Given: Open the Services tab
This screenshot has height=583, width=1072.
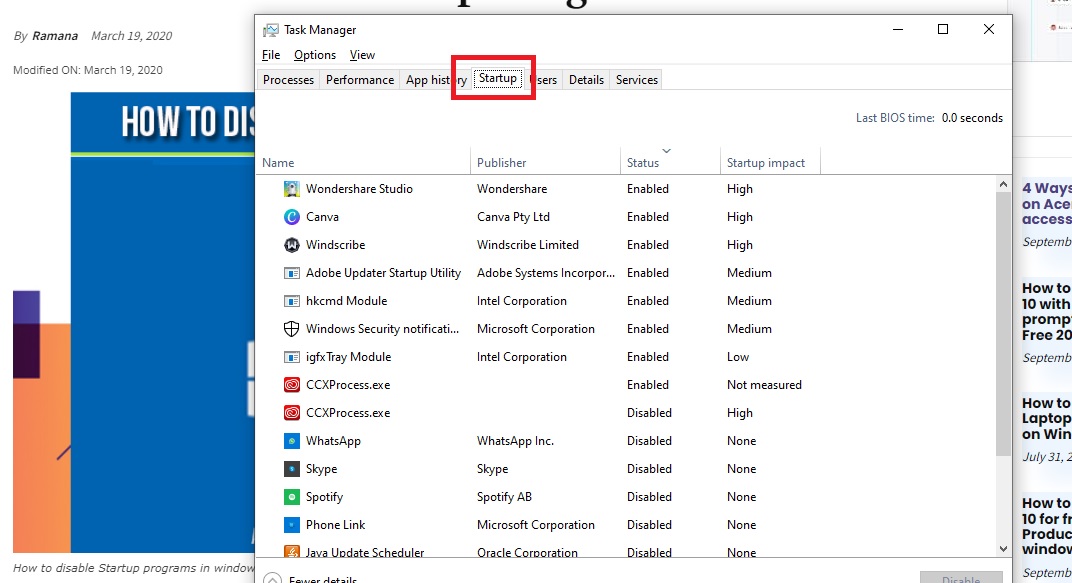Looking at the screenshot, I should point(637,80).
